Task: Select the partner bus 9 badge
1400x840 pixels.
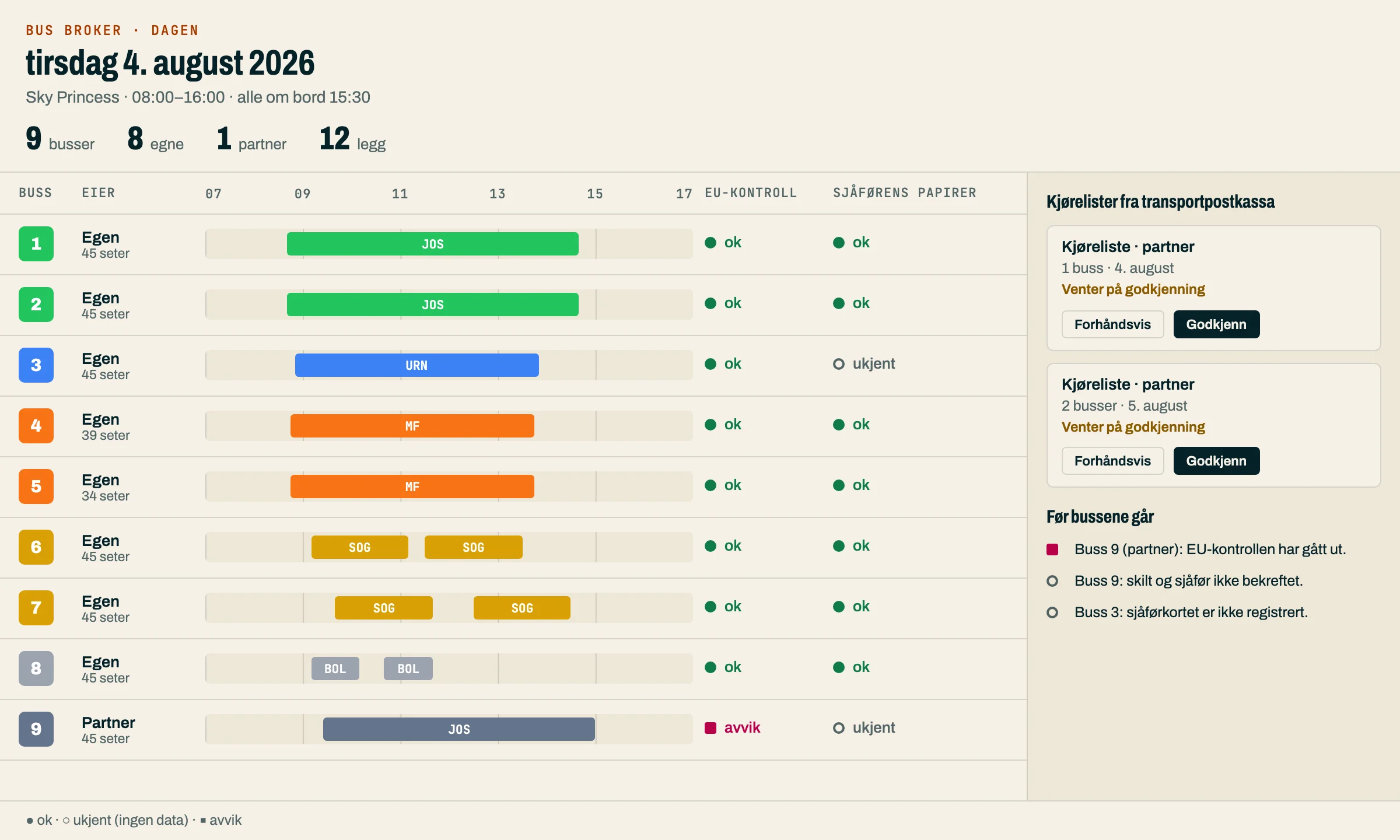Action: pos(36,729)
